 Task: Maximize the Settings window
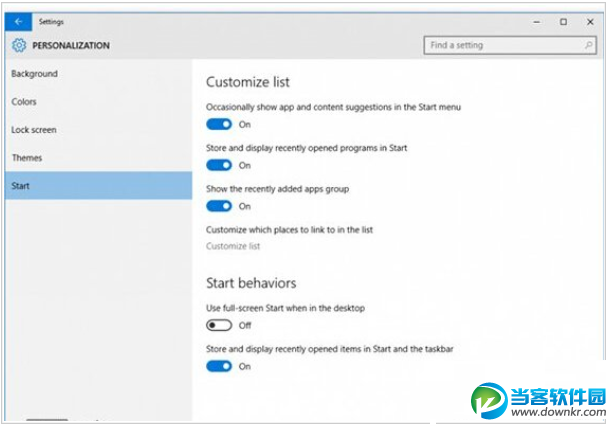tap(563, 21)
